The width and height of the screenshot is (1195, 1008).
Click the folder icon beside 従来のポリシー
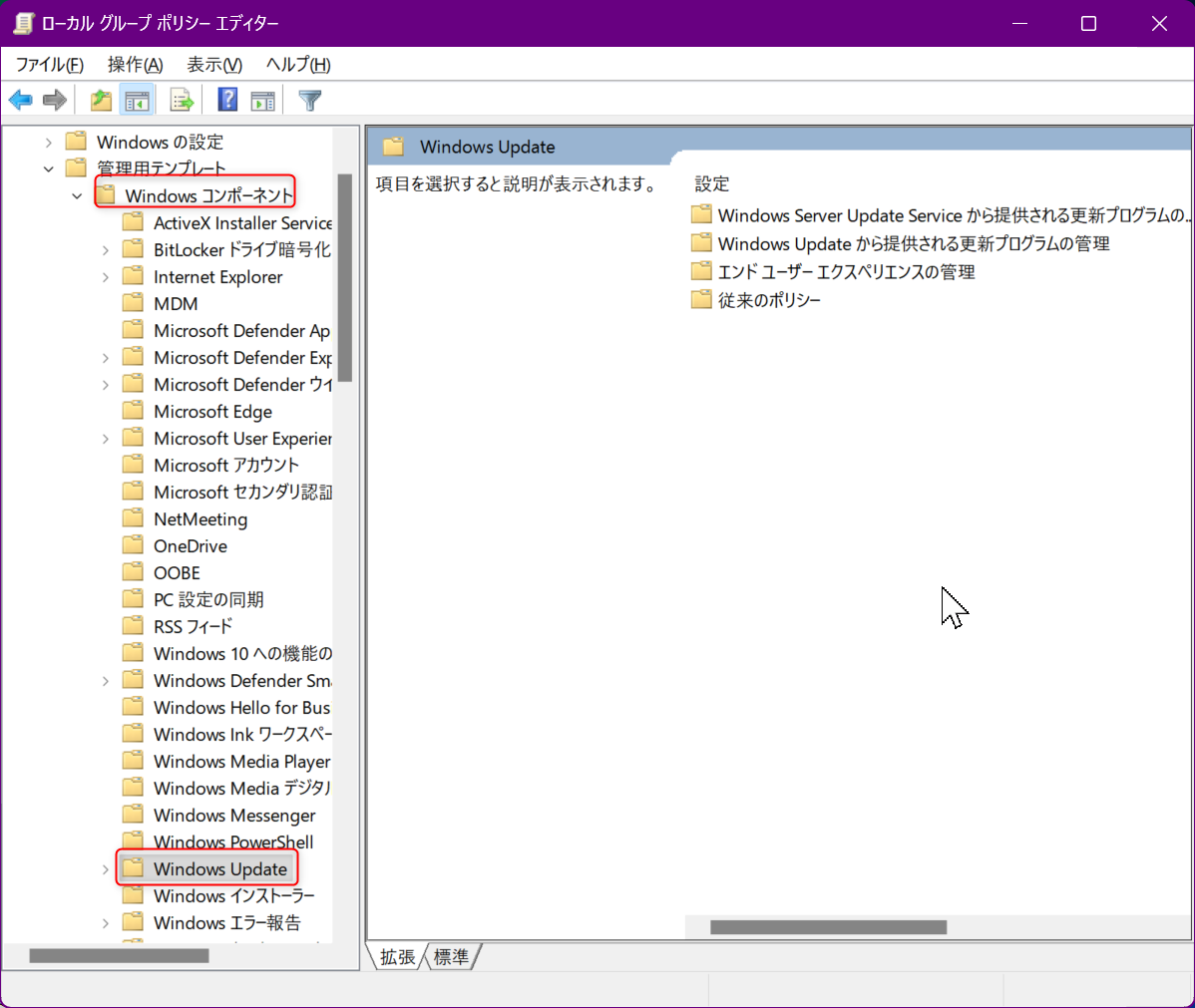[701, 299]
